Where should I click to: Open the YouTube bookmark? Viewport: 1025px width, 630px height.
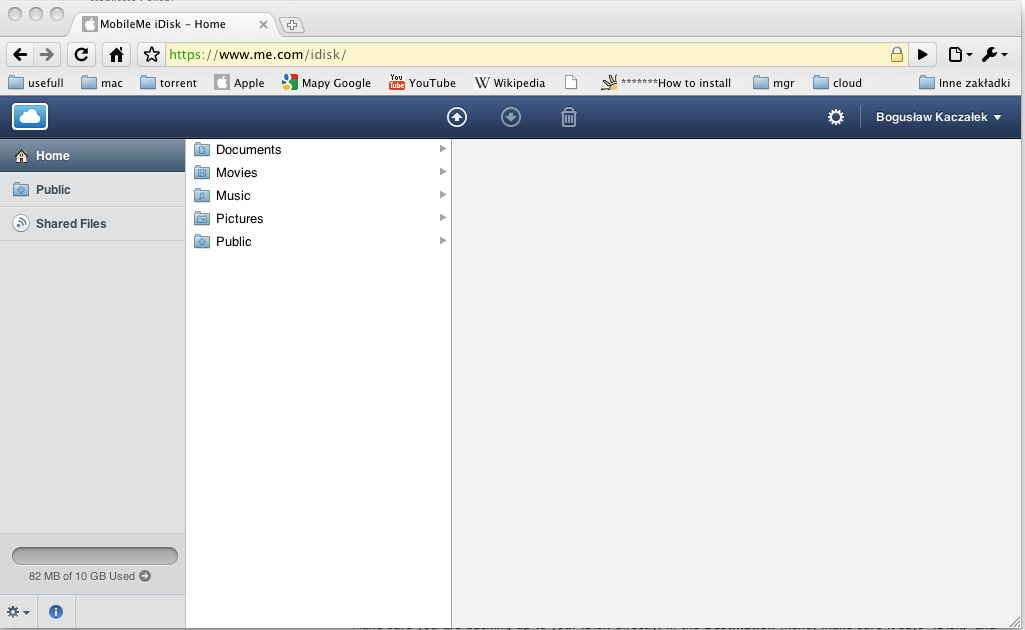pyautogui.click(x=422, y=83)
